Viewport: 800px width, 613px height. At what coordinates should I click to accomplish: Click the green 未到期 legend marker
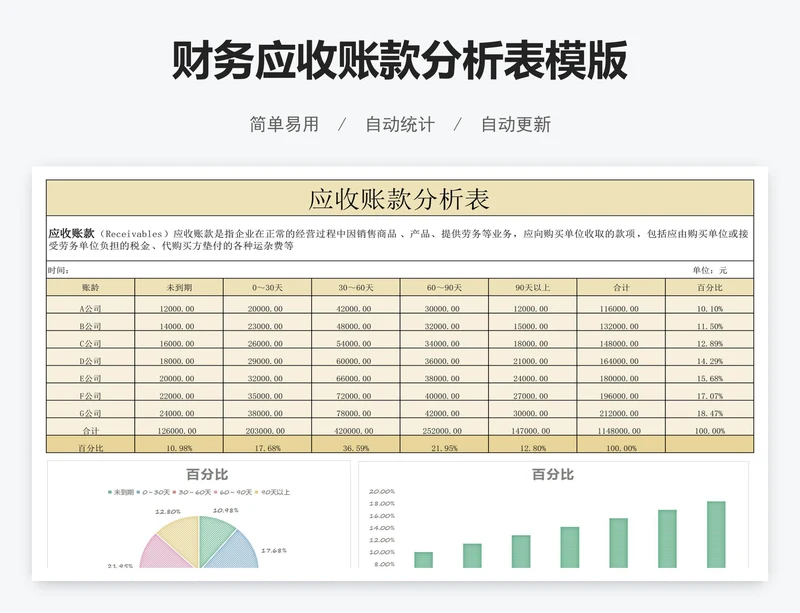(x=110, y=492)
